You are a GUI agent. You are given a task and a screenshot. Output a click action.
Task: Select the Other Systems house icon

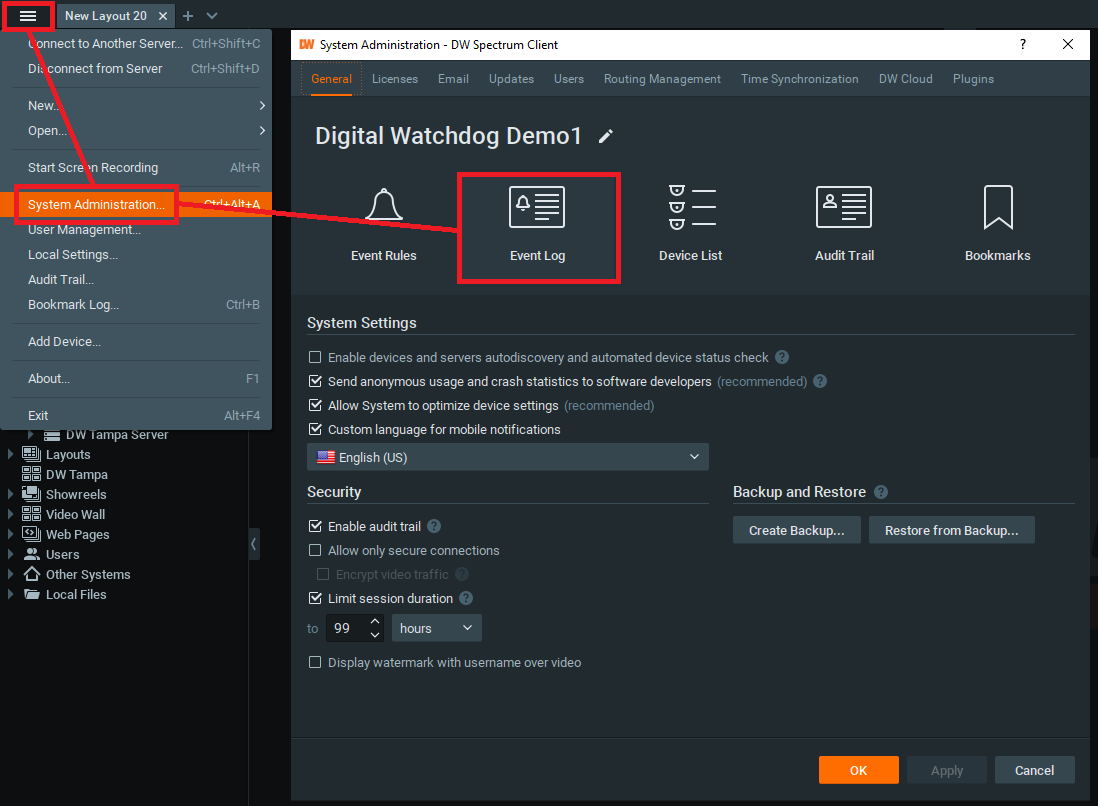pos(31,574)
